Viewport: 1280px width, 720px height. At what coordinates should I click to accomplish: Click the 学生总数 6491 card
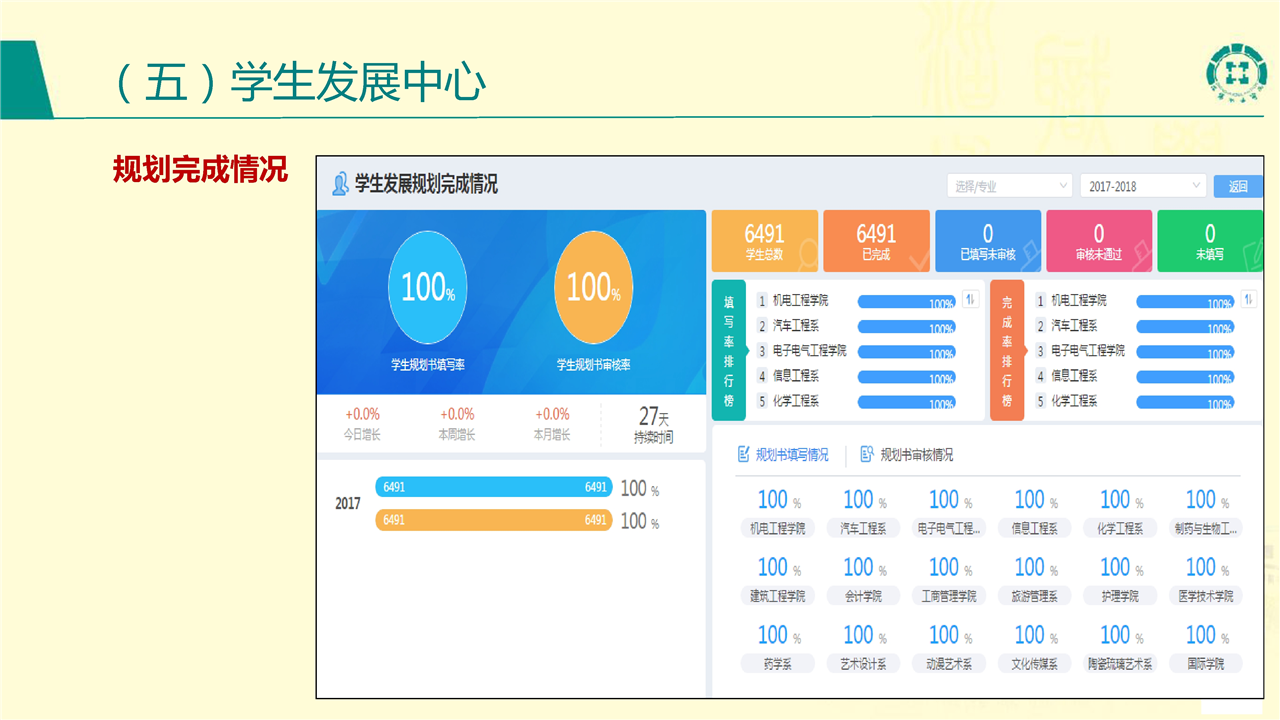pos(764,241)
